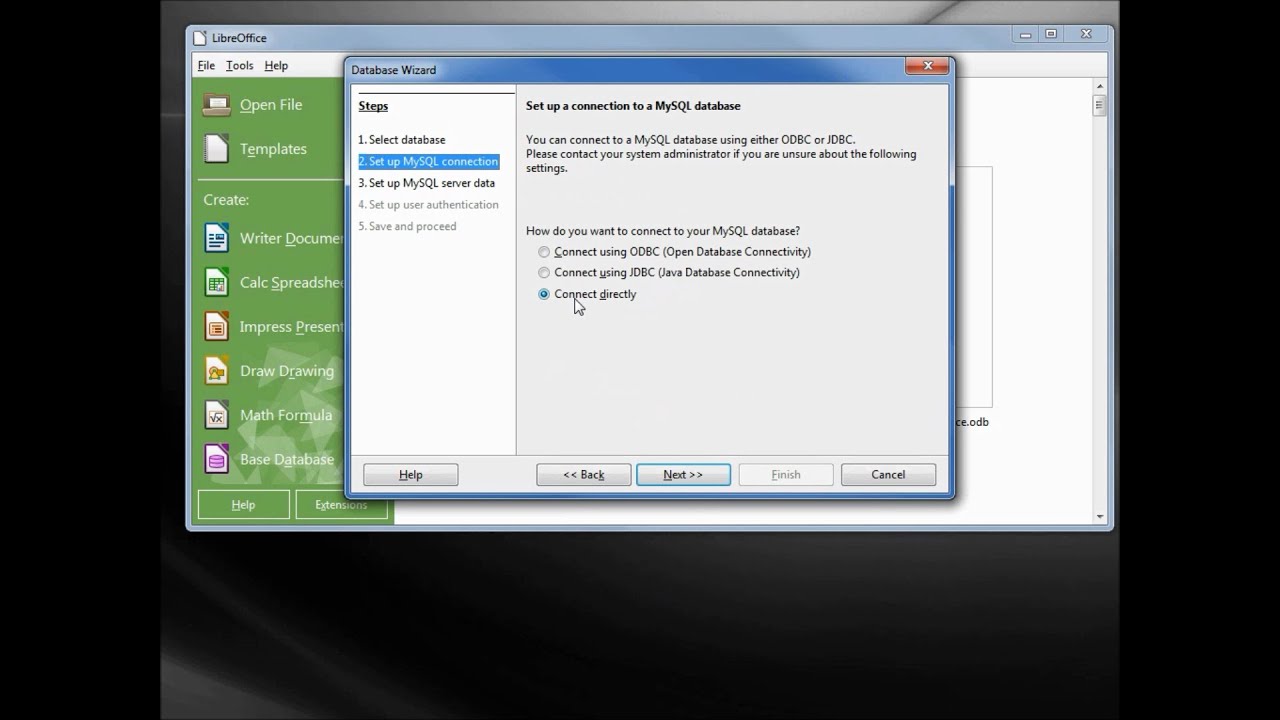This screenshot has width=1280, height=720.
Task: Click the Start Center scrollbar down arrow
Action: (x=1100, y=517)
